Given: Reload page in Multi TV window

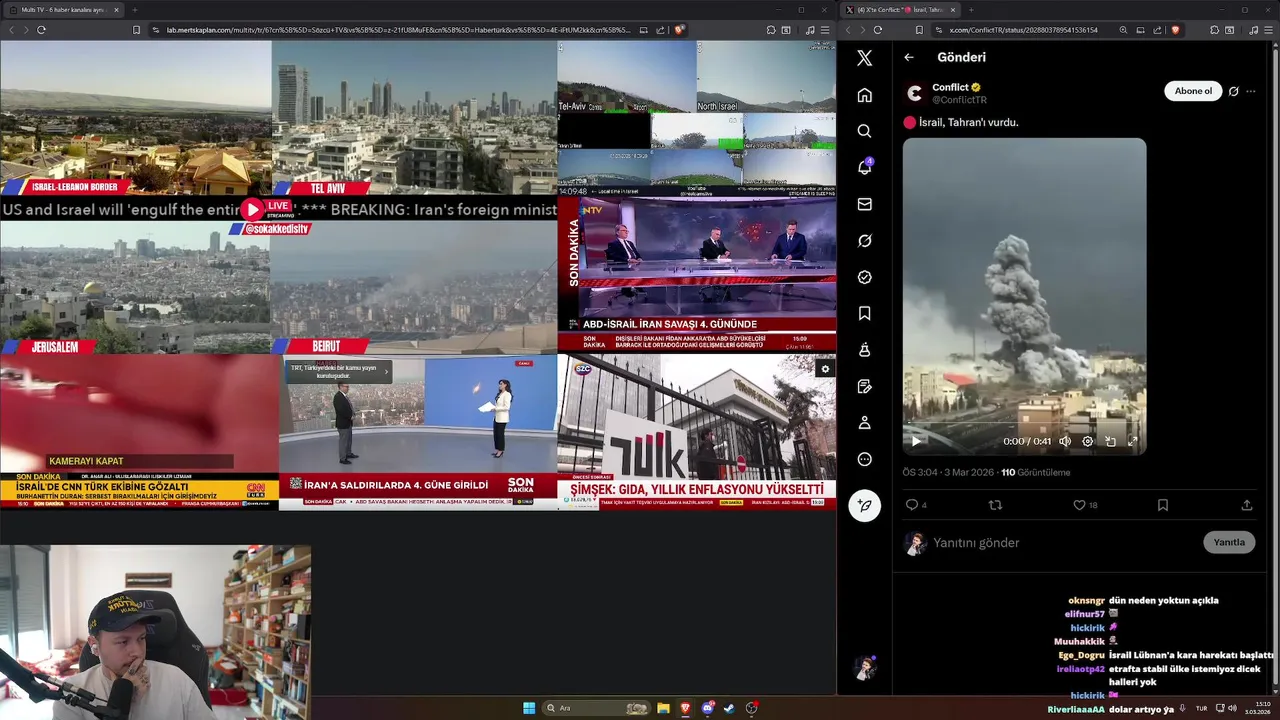Looking at the screenshot, I should [41, 30].
